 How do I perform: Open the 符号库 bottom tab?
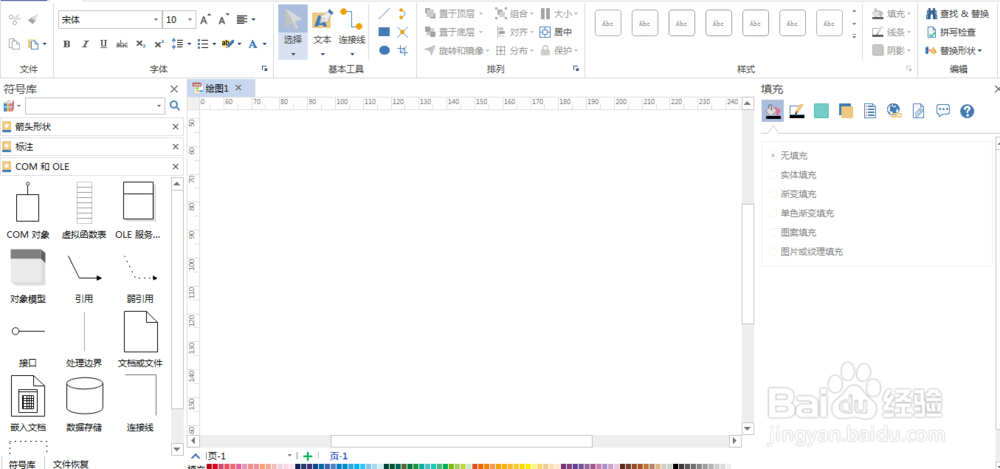coord(22,464)
